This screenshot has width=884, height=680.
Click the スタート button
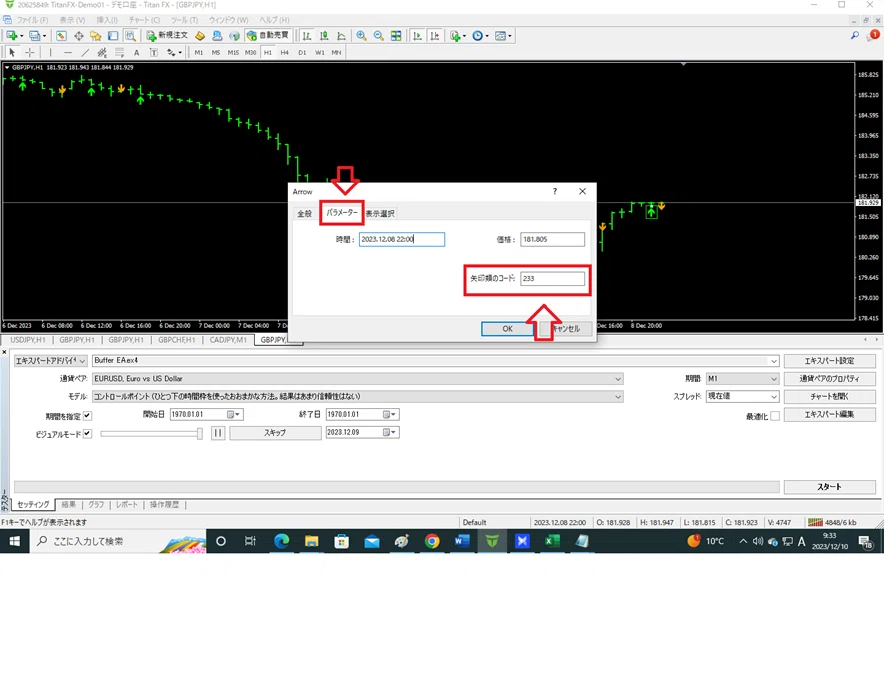[829, 487]
